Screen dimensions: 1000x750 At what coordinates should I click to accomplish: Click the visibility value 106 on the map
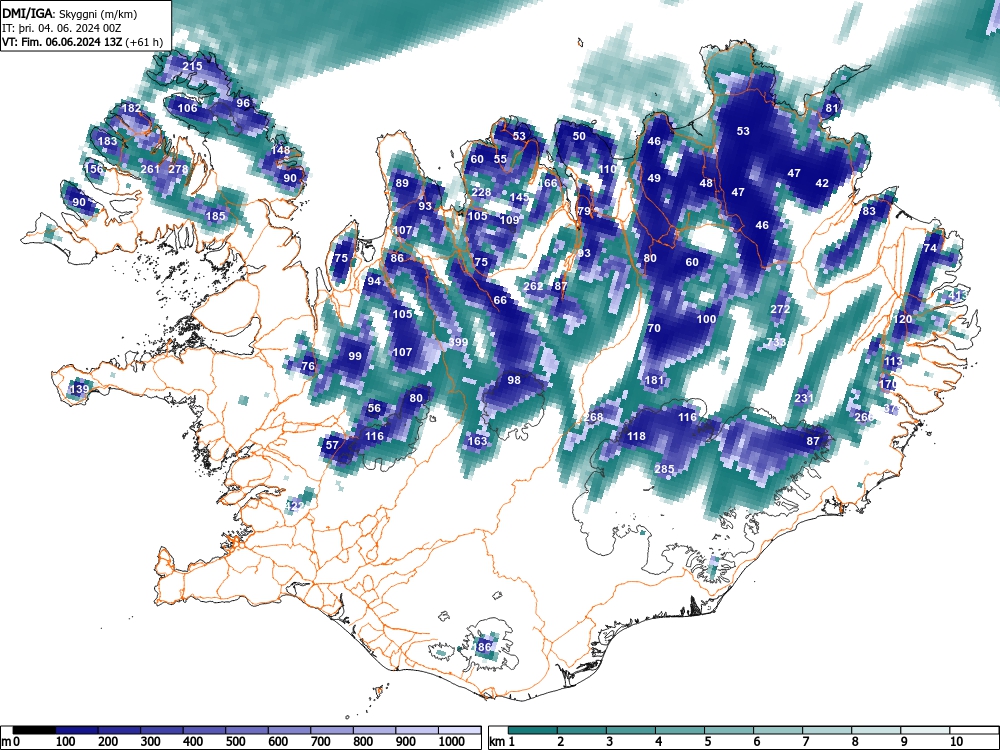187,108
